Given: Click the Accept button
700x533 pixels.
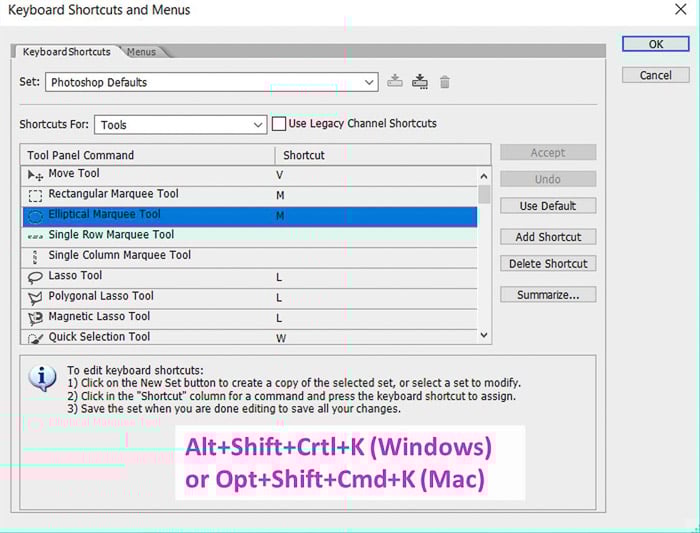Looking at the screenshot, I should point(548,152).
